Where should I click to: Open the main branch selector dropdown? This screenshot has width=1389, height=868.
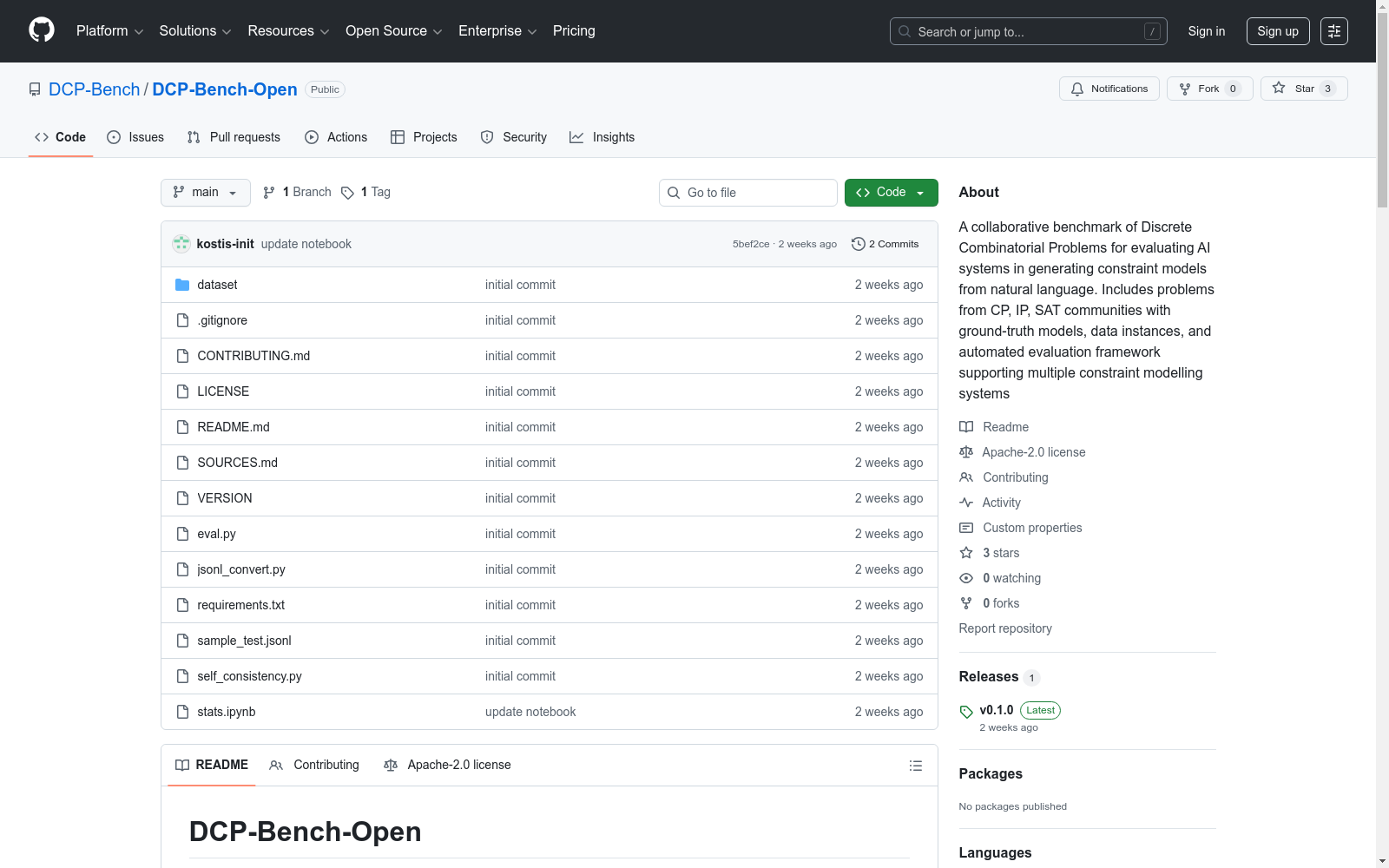(206, 193)
